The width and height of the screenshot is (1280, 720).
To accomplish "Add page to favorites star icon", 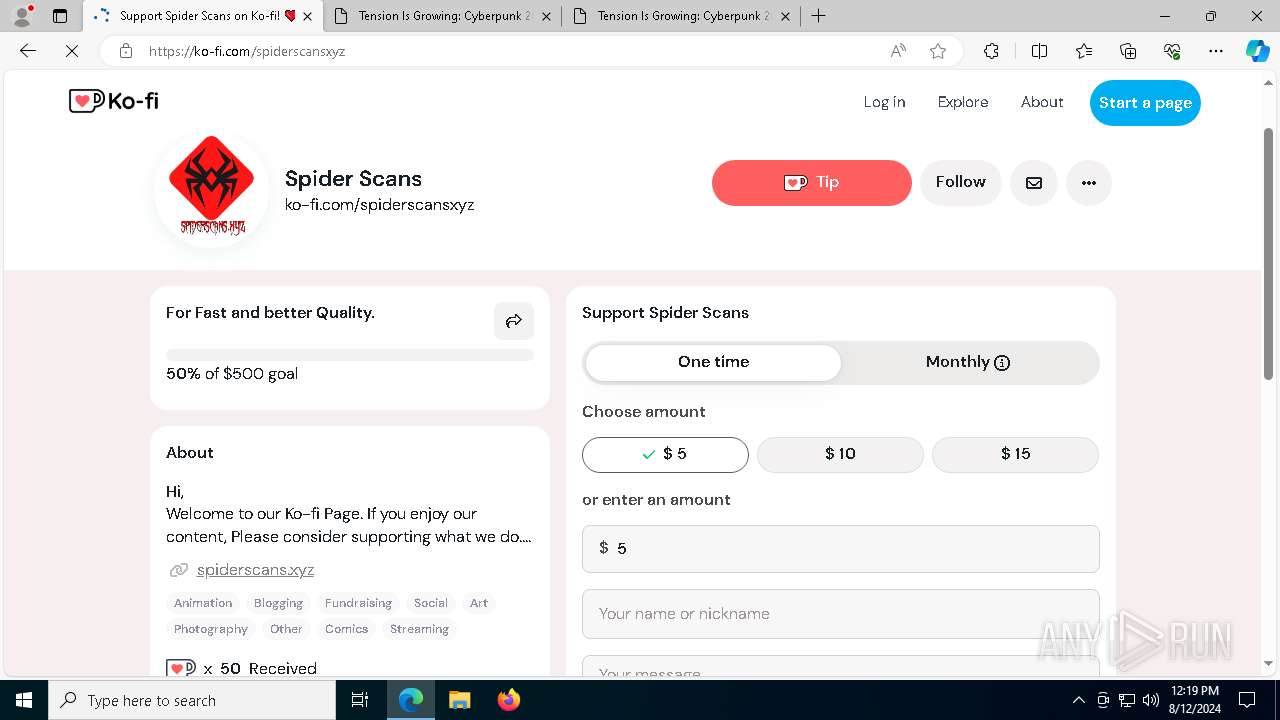I will tap(938, 51).
